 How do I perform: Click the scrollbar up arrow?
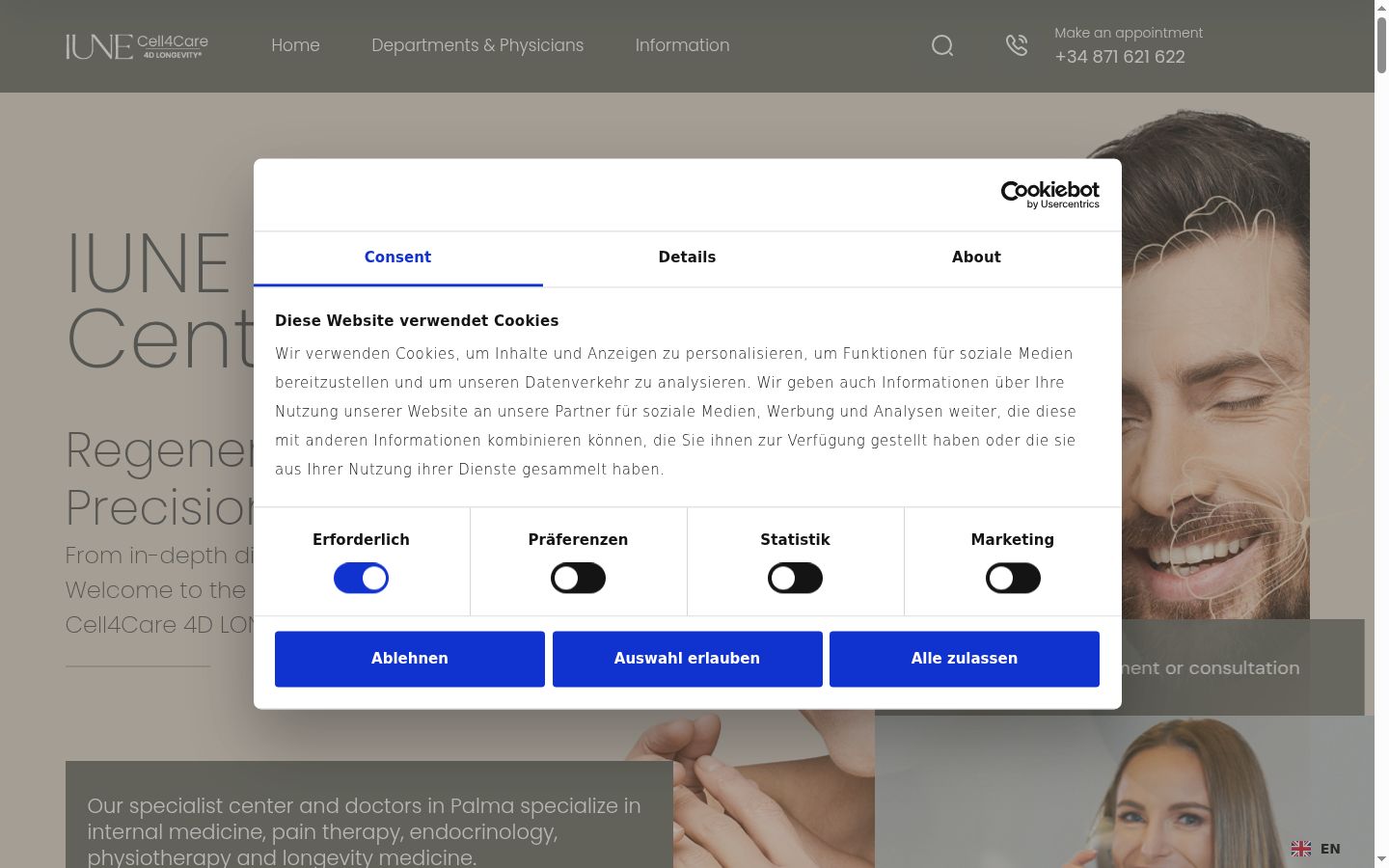tap(1381, 8)
